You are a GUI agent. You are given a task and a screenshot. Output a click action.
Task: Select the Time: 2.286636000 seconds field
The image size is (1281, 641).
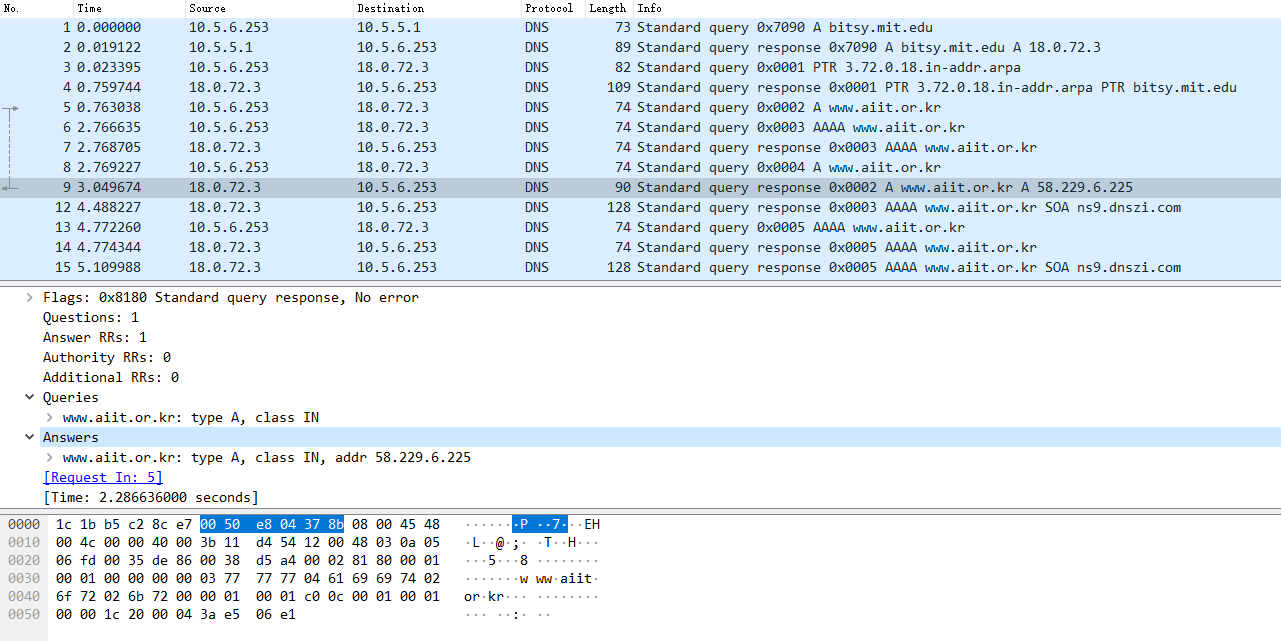click(x=151, y=497)
